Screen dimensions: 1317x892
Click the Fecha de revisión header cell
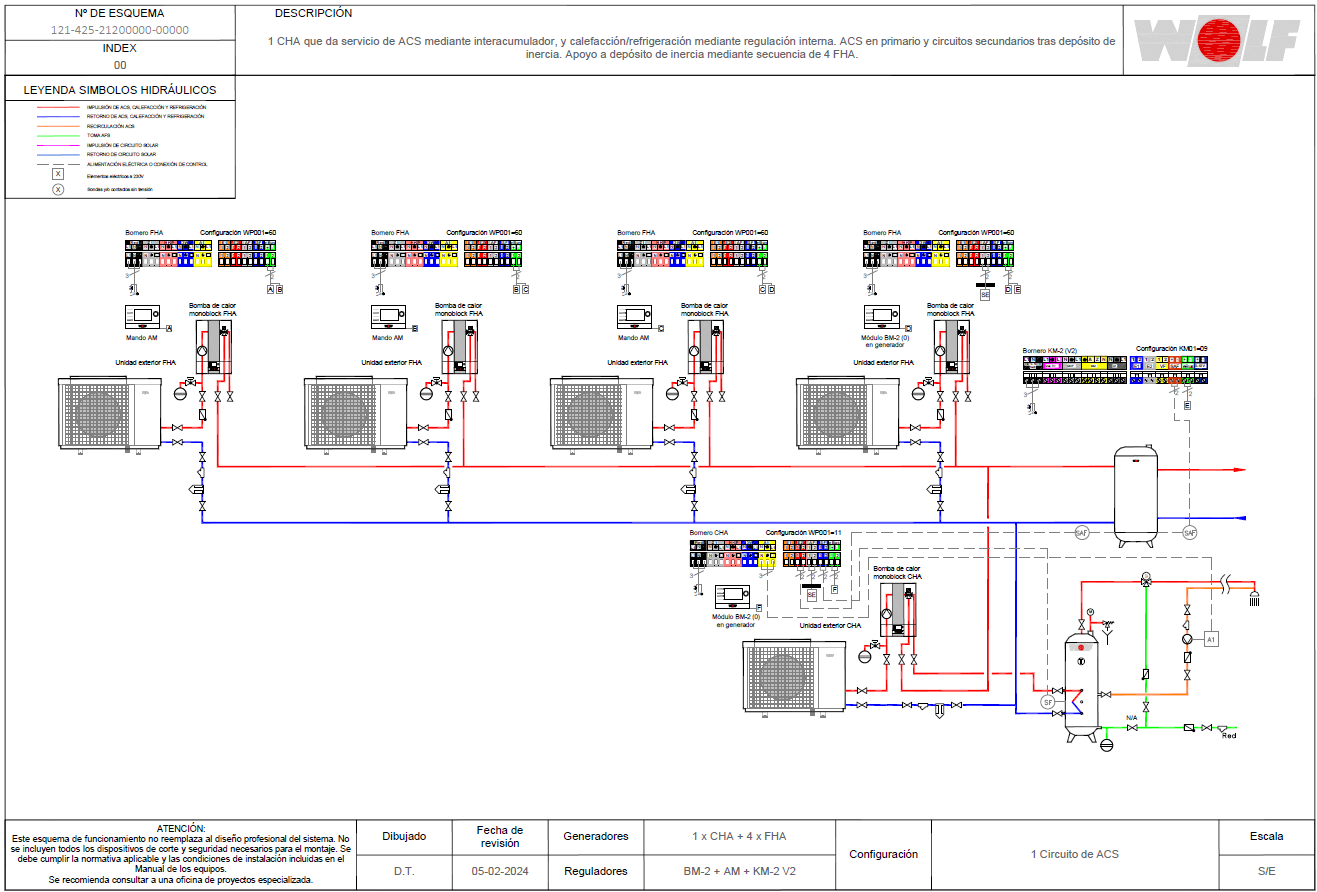500,836
